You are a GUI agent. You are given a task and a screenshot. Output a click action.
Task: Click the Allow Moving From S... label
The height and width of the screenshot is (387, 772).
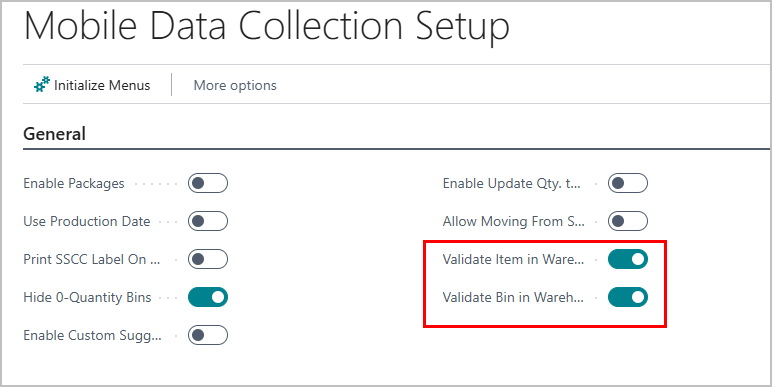tap(514, 222)
